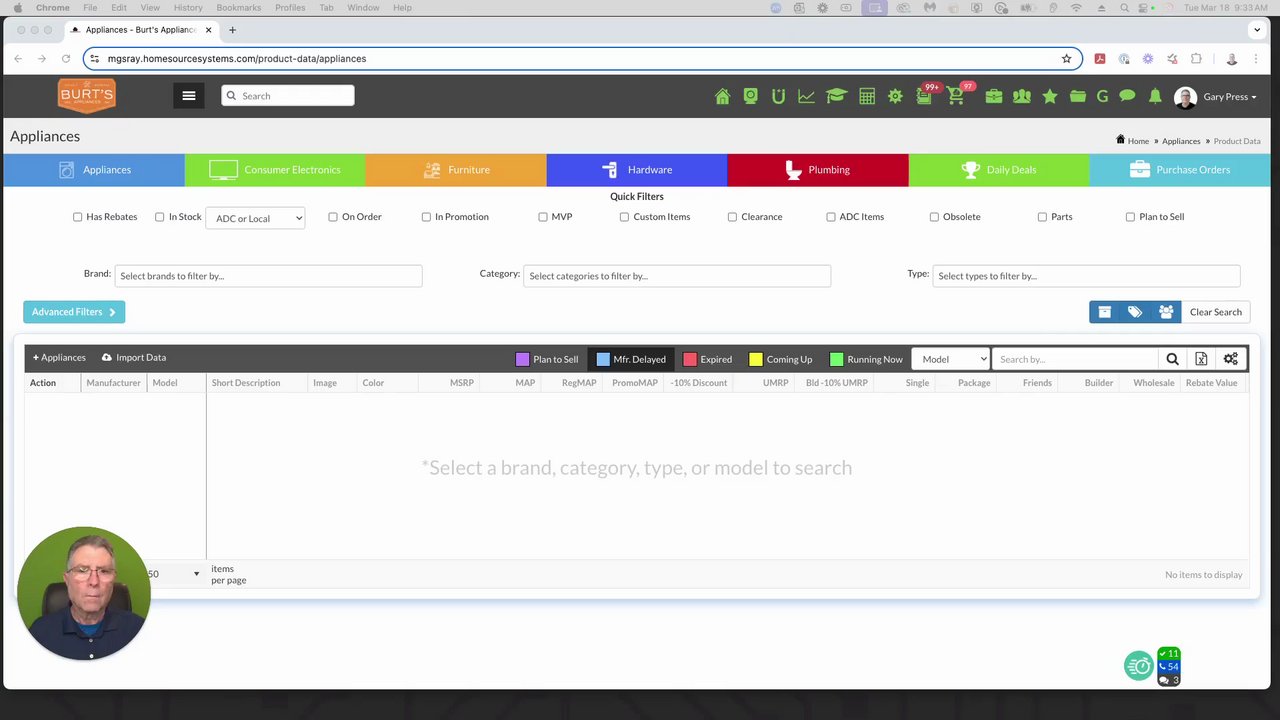Screen dimensions: 1280x720
Task: Switch to the Furniture tab
Action: tap(456, 170)
